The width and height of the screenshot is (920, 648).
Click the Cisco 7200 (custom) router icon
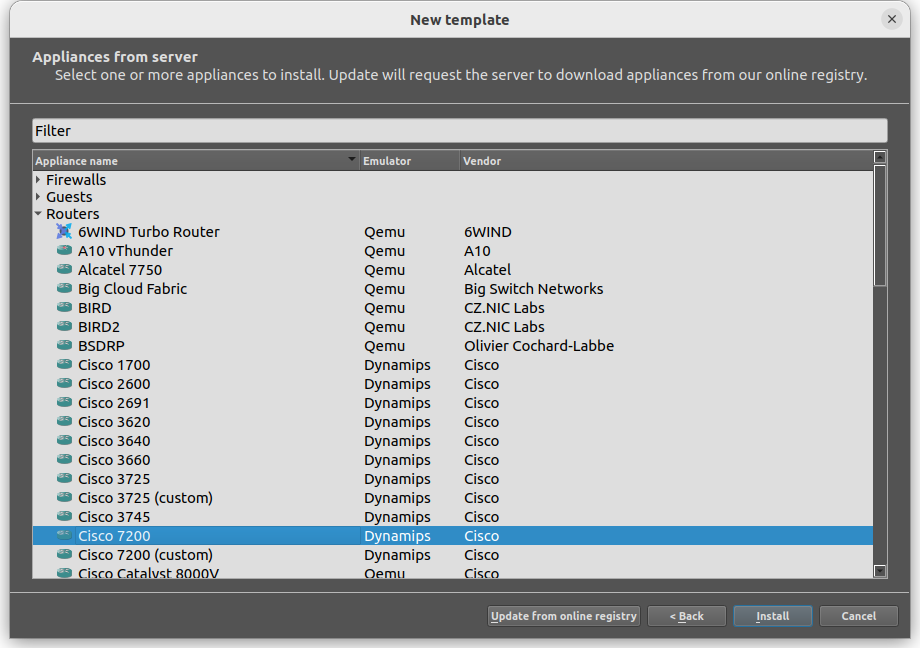(x=64, y=554)
